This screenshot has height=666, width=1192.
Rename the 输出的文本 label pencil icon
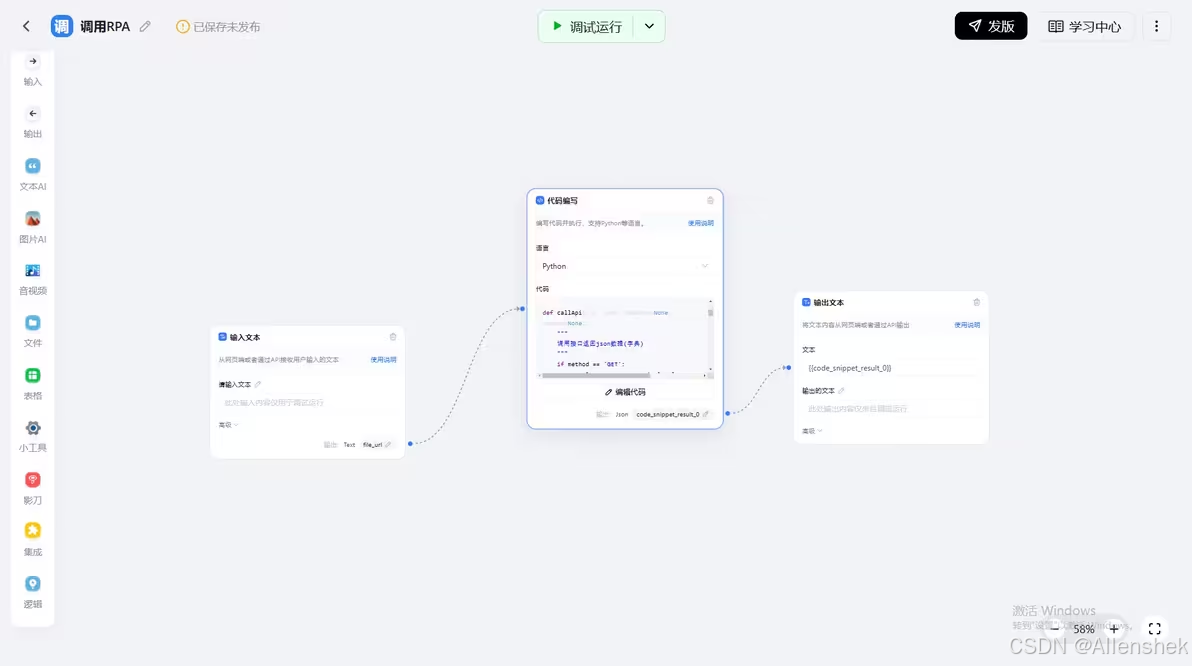tap(841, 391)
